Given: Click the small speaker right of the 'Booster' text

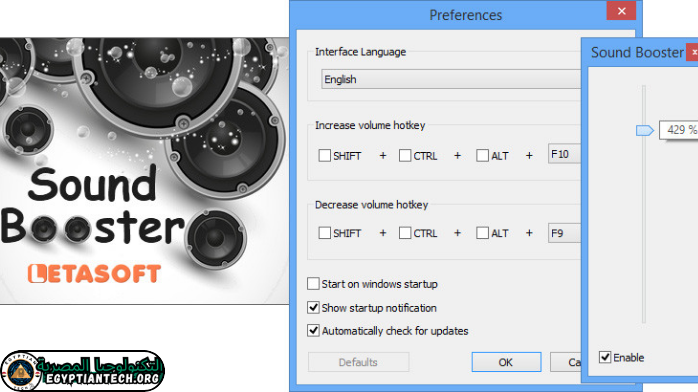Looking at the screenshot, I should pos(216,238).
